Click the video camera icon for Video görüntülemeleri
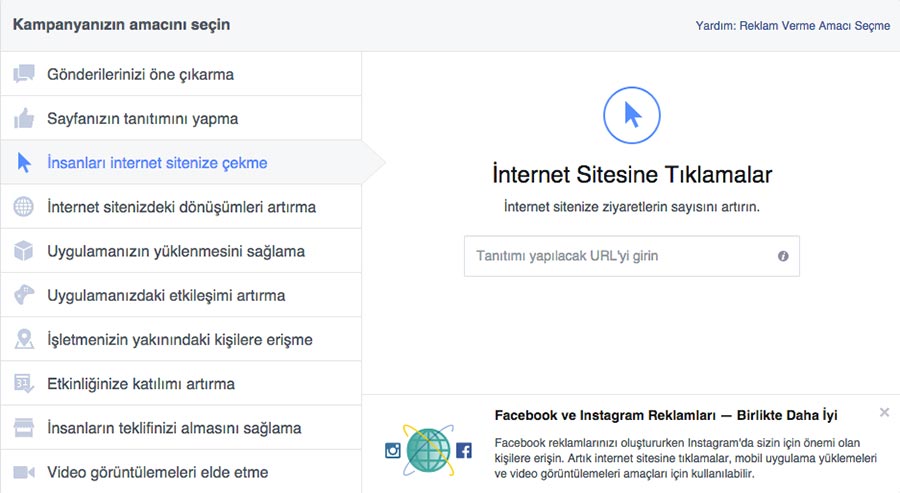The height and width of the screenshot is (493, 900). (24, 472)
